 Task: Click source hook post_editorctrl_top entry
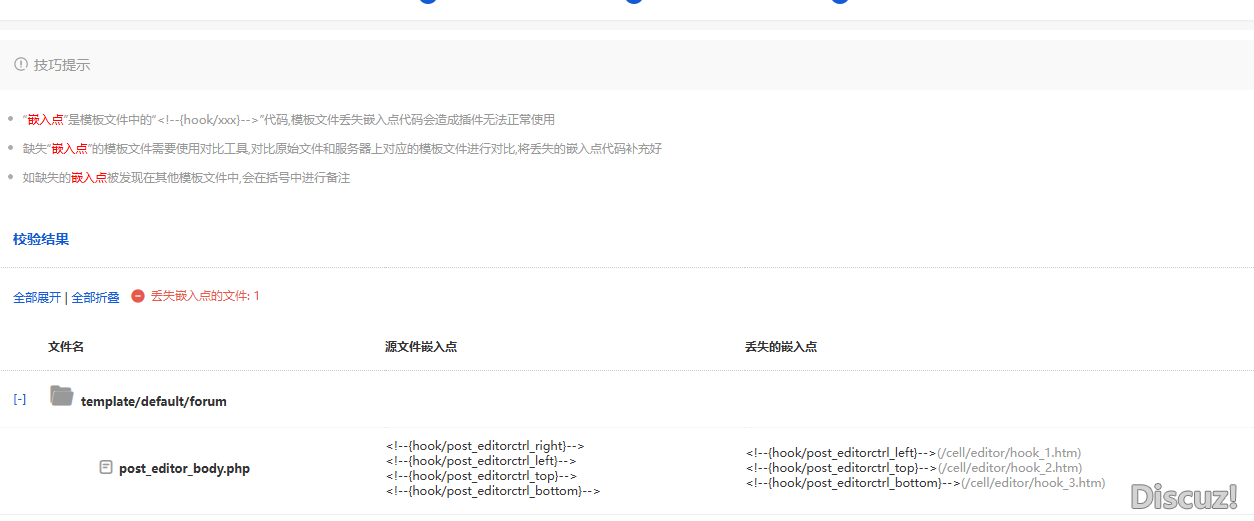[481, 476]
